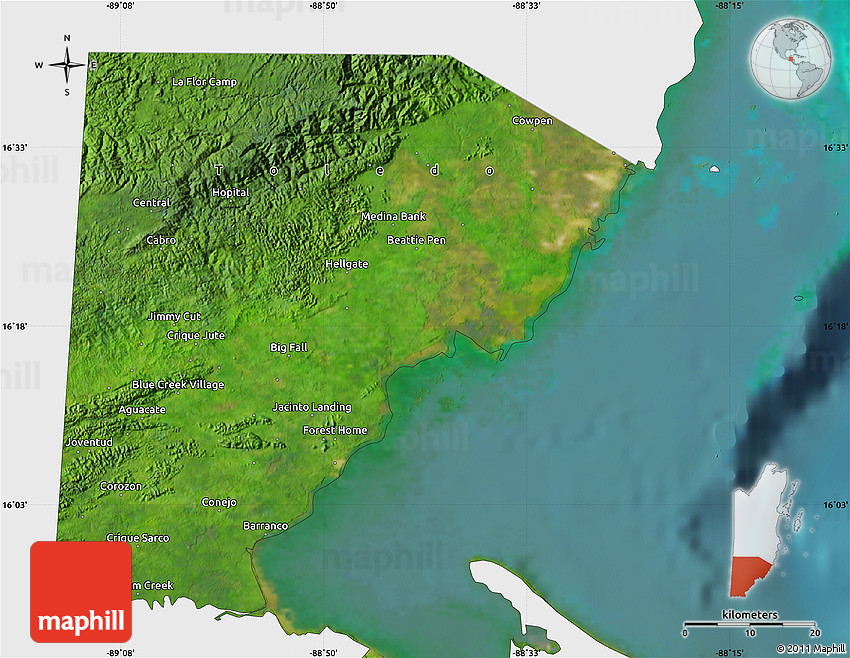Screen dimensions: 850x658
Task: Click the compass rose icon
Action: click(x=67, y=66)
